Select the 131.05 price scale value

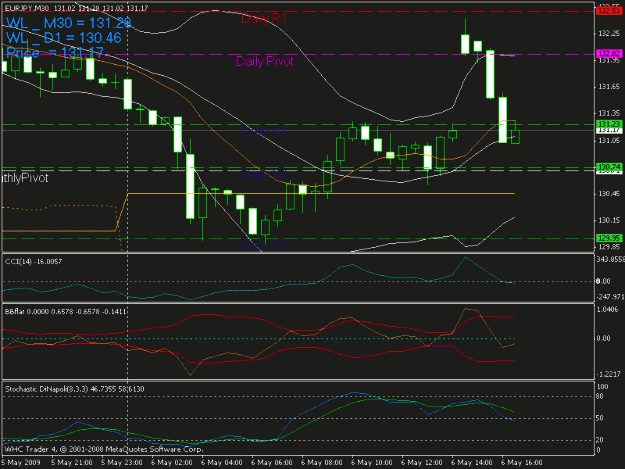(609, 140)
